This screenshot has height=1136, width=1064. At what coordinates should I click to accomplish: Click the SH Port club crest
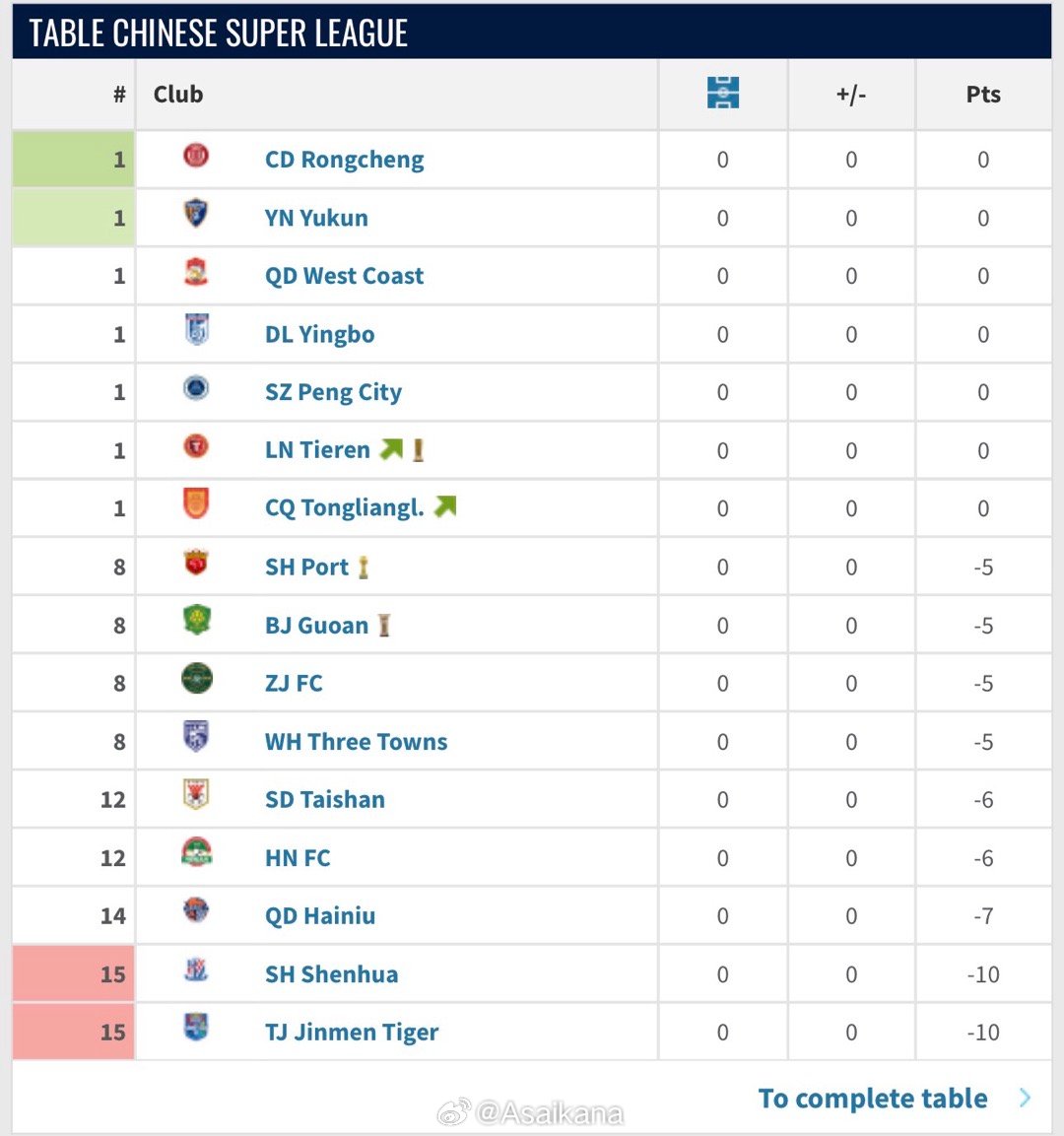pyautogui.click(x=196, y=563)
